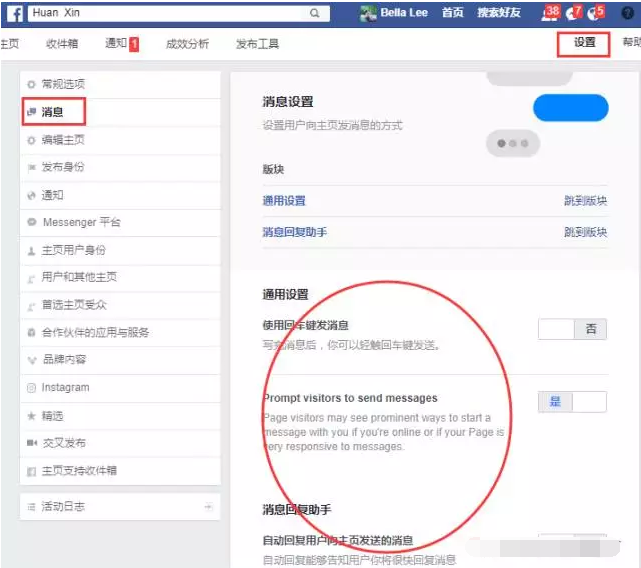Open 活动日志 arrow icon on right
Viewport: 641px width, 568px height.
pyautogui.click(x=208, y=507)
